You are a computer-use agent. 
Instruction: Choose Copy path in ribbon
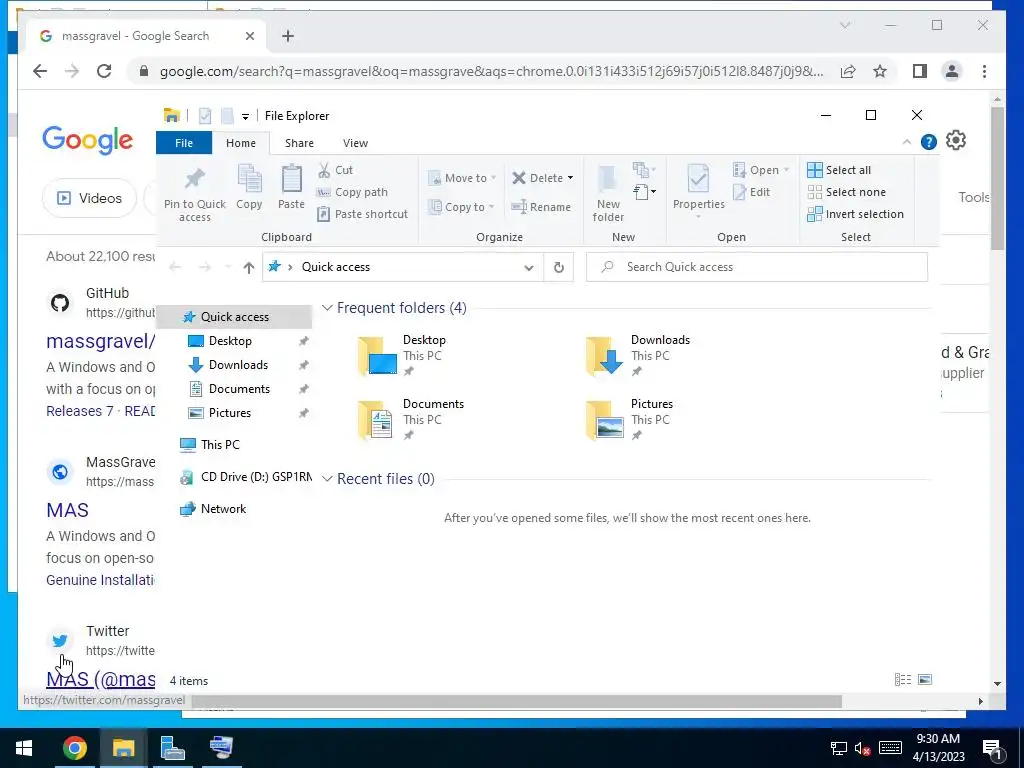pos(353,192)
